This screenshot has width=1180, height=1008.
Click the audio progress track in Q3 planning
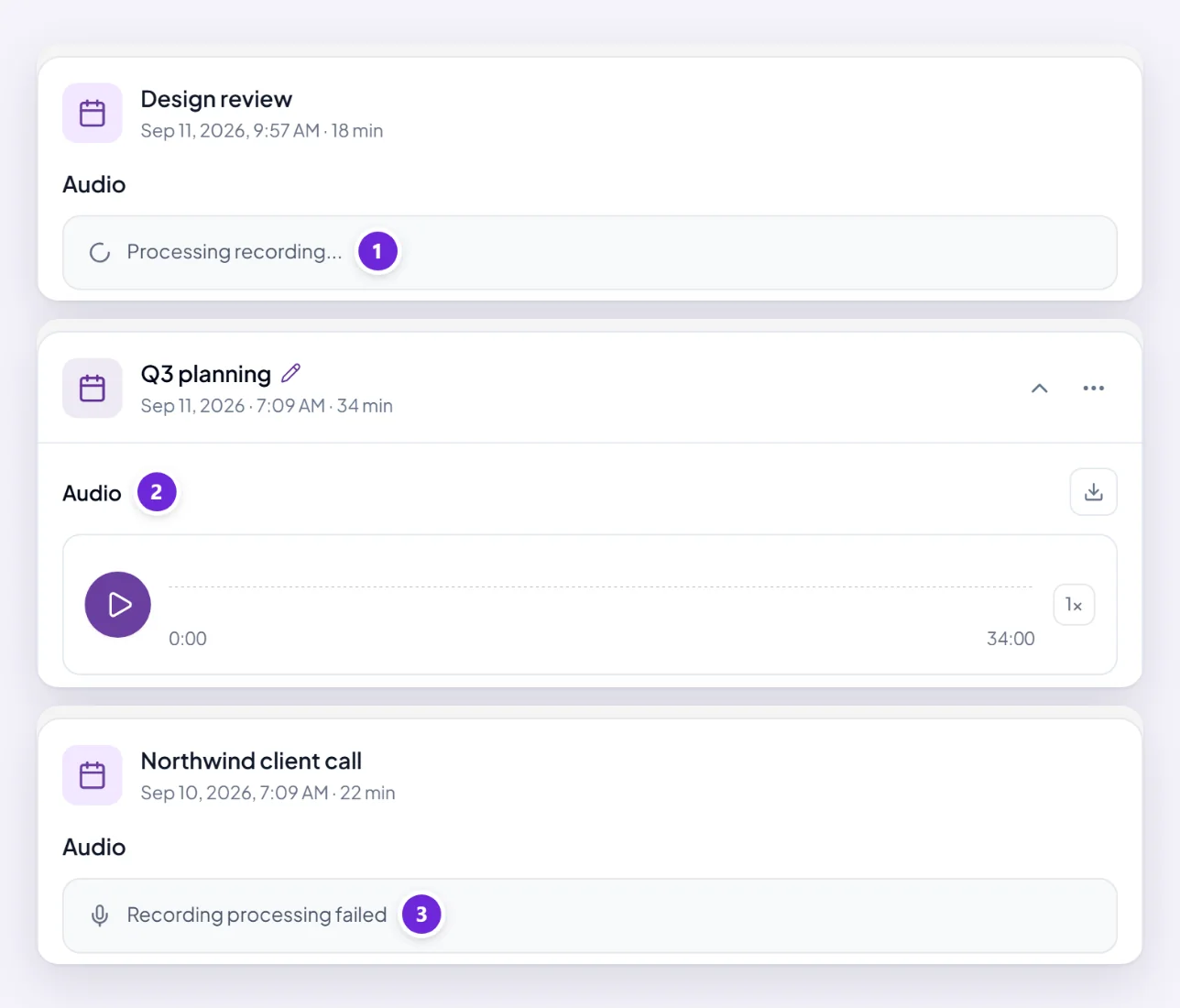point(600,586)
